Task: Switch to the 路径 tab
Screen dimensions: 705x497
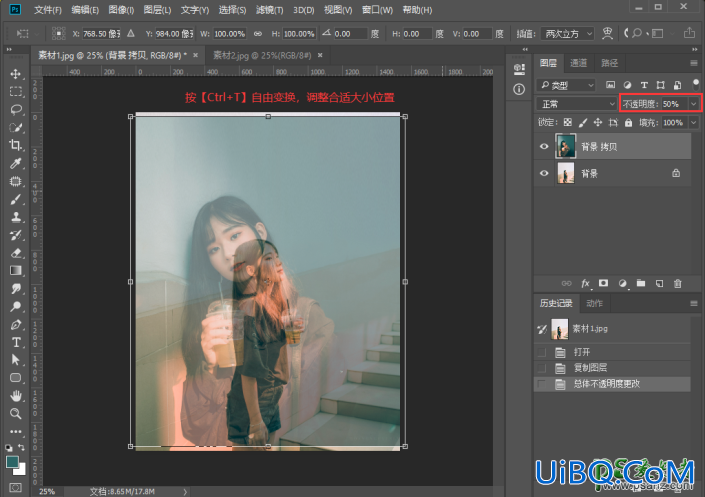Action: pos(610,63)
